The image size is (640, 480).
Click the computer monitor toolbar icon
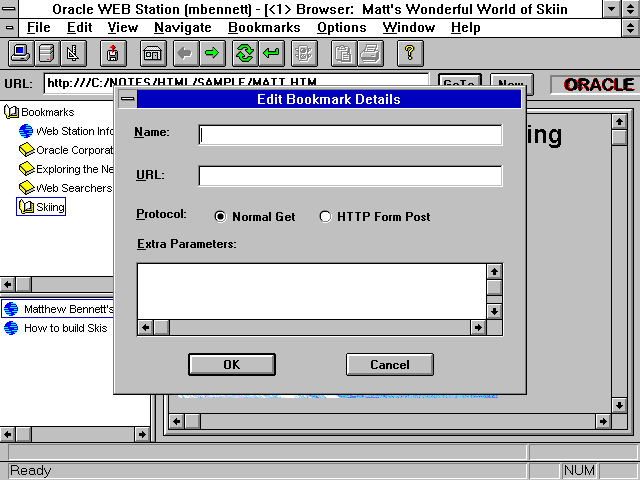[21, 53]
